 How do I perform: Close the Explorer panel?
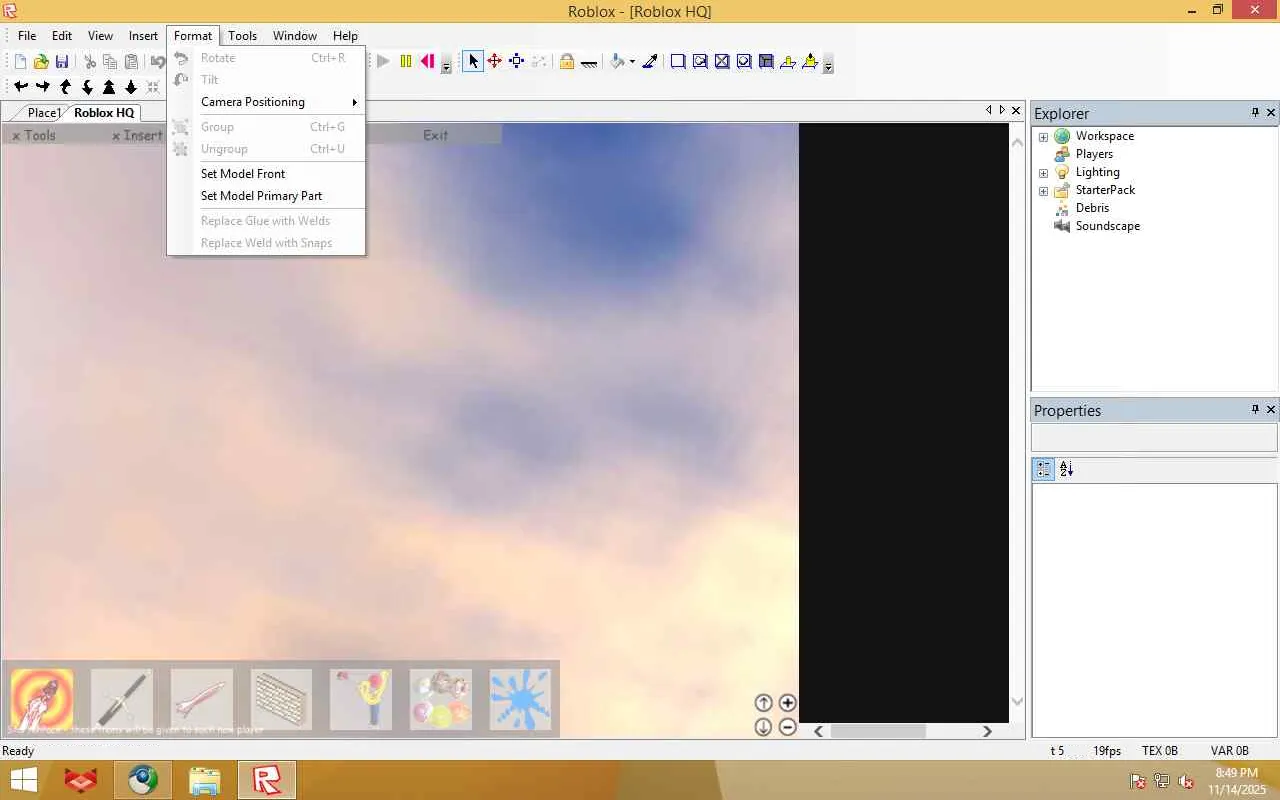pyautogui.click(x=1271, y=113)
